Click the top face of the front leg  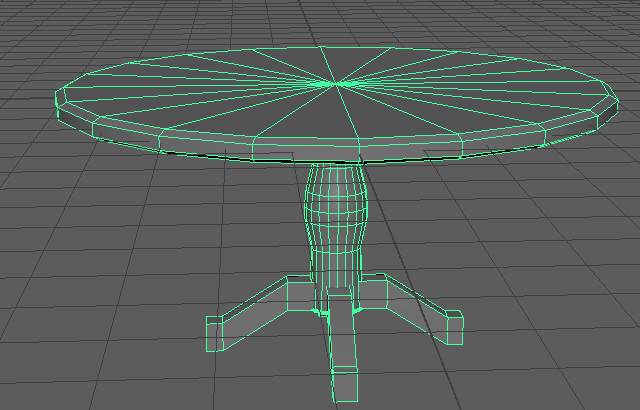tap(340, 291)
